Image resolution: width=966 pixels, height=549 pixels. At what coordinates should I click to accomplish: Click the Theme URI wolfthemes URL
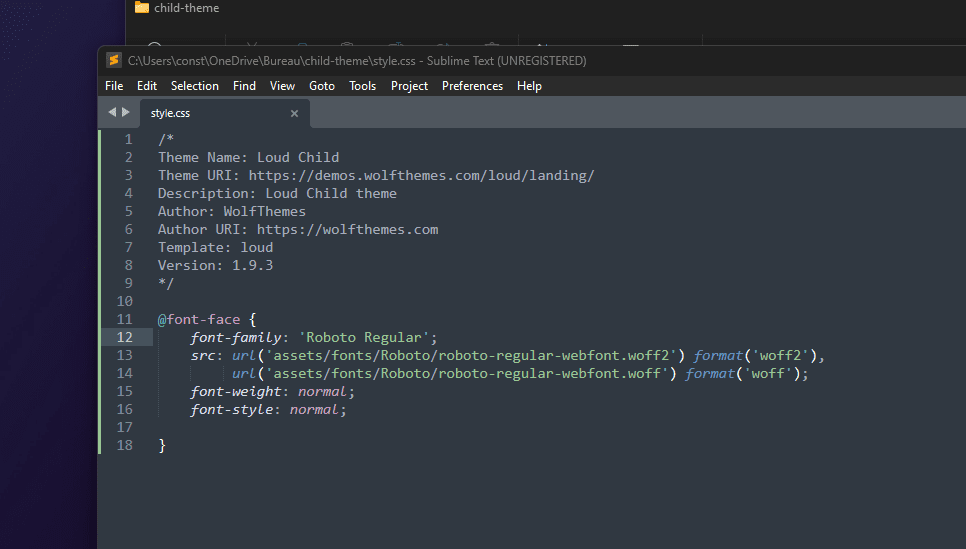(x=421, y=176)
